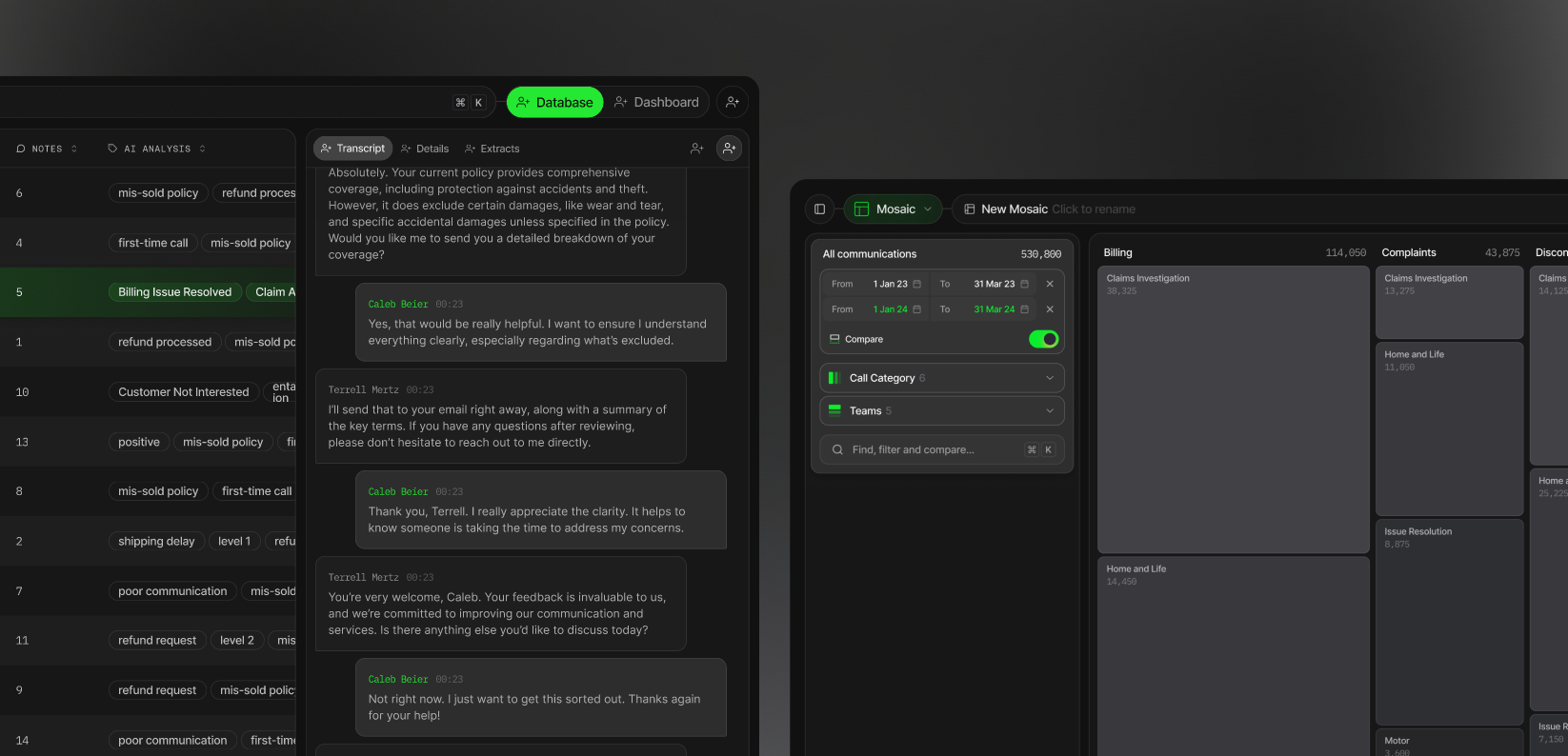Screen dimensions: 1568x756
Task: Open the Mosaic dropdown
Action: [x=893, y=209]
